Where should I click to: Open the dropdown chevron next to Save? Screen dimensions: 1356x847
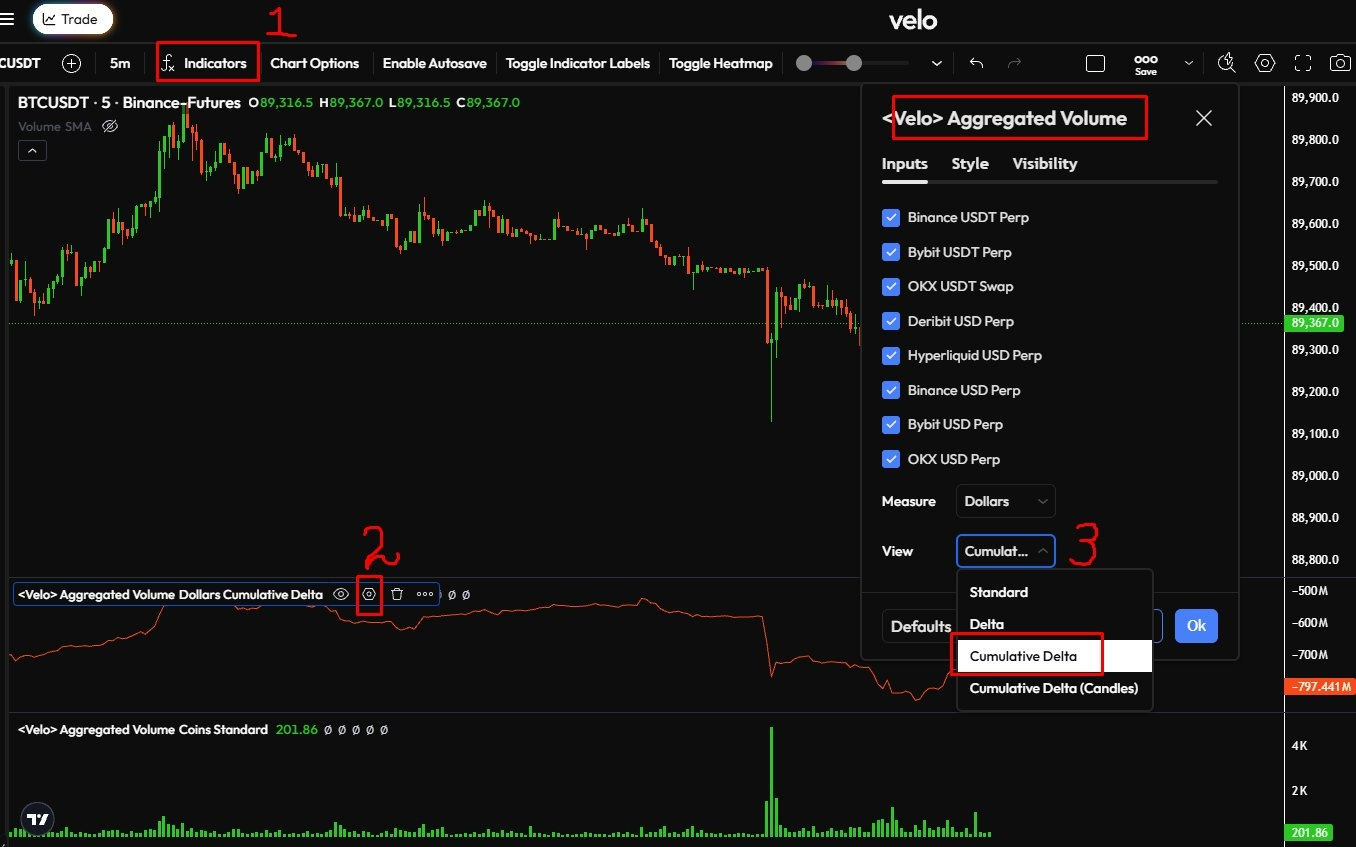pos(1189,63)
